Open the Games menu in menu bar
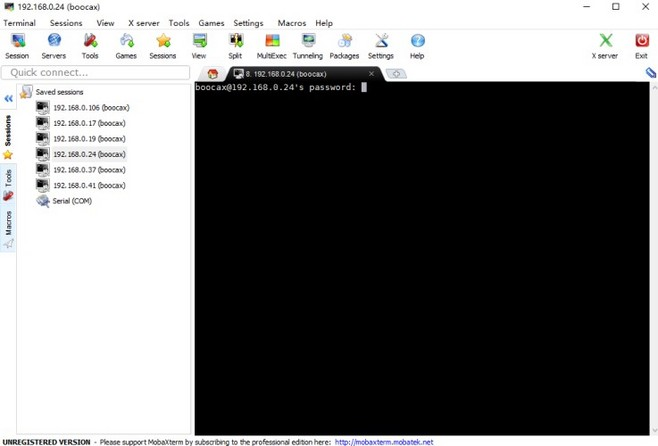Viewport: 658px width, 446px height. coord(211,23)
